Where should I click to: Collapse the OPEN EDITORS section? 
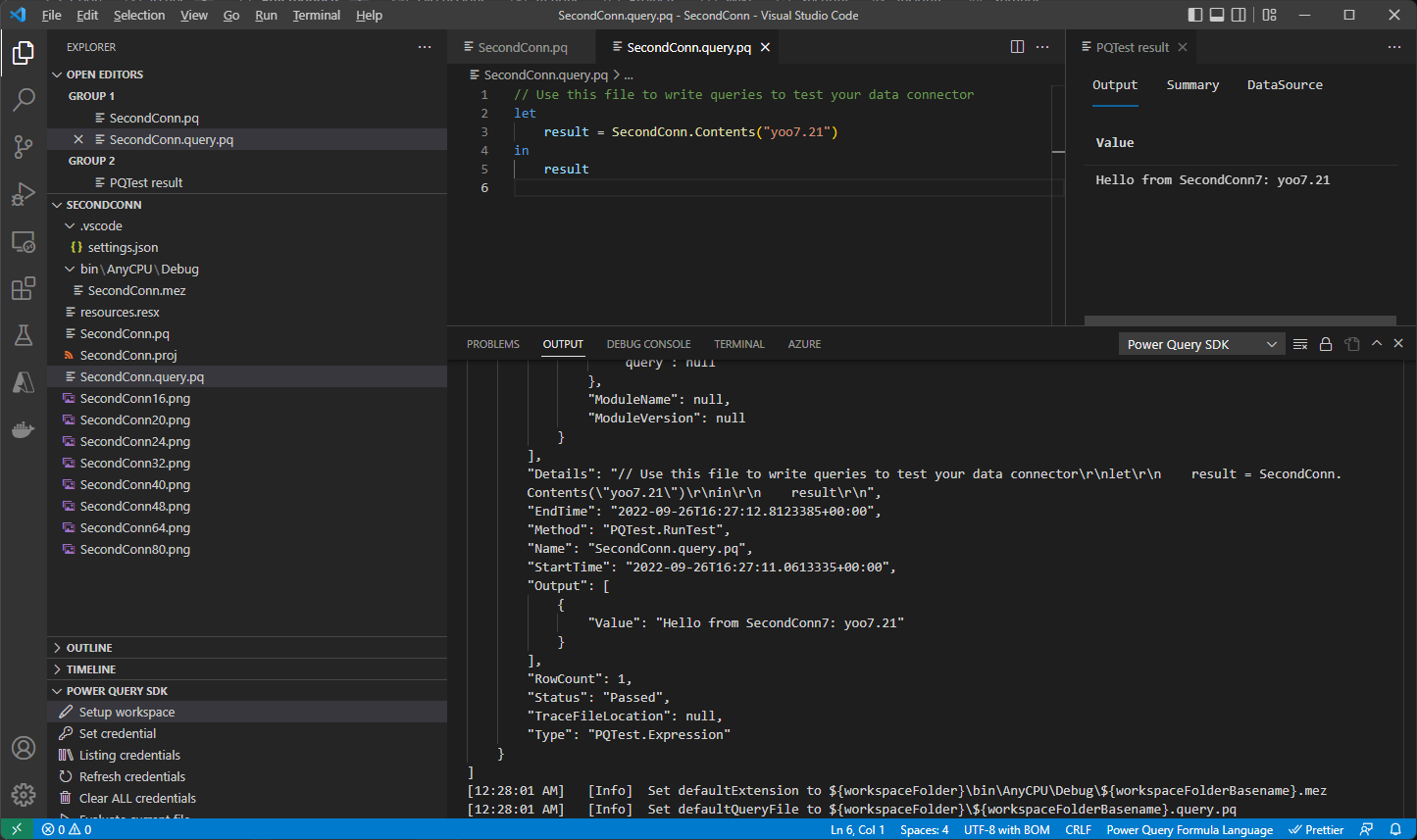57,74
